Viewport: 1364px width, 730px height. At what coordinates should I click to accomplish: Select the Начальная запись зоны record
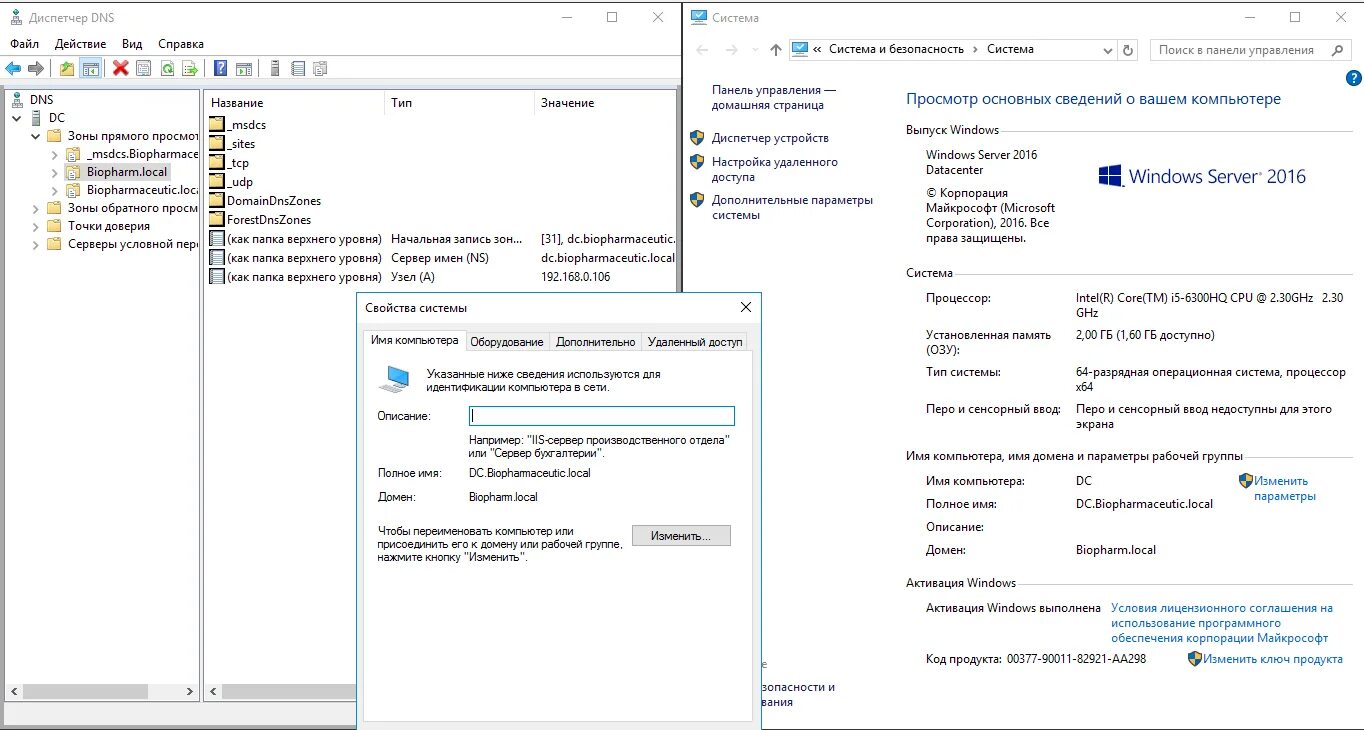[442, 239]
